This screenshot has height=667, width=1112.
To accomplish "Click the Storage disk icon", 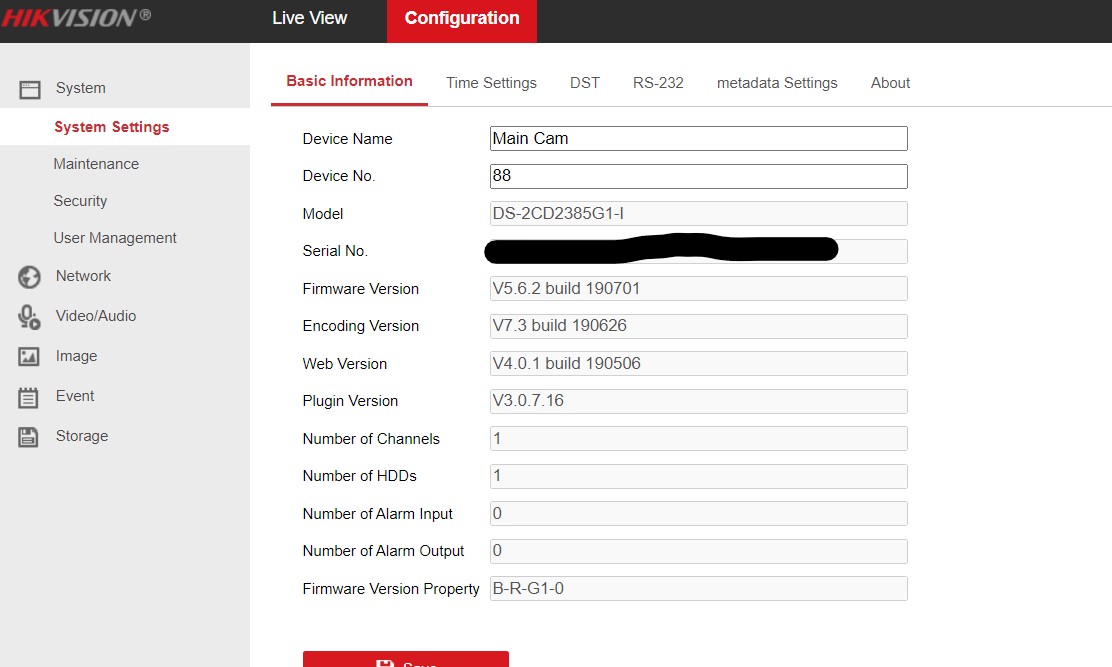I will pyautogui.click(x=30, y=437).
